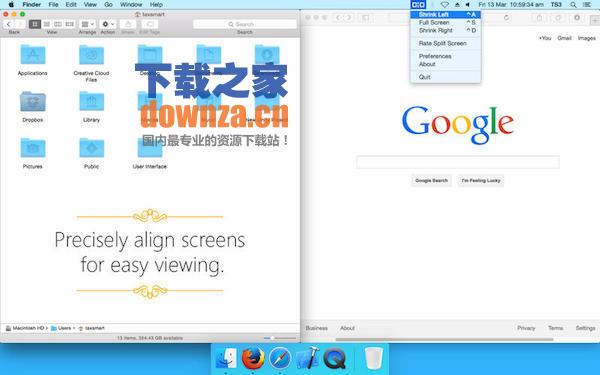Reload the page in Safari
This screenshot has width=600, height=375.
coord(506,18)
